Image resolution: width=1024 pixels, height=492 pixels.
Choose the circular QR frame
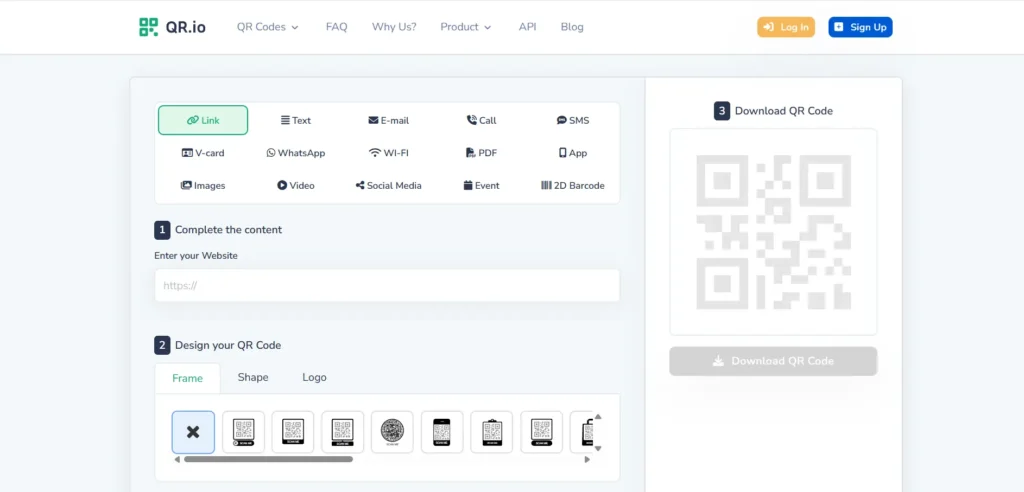click(x=392, y=432)
